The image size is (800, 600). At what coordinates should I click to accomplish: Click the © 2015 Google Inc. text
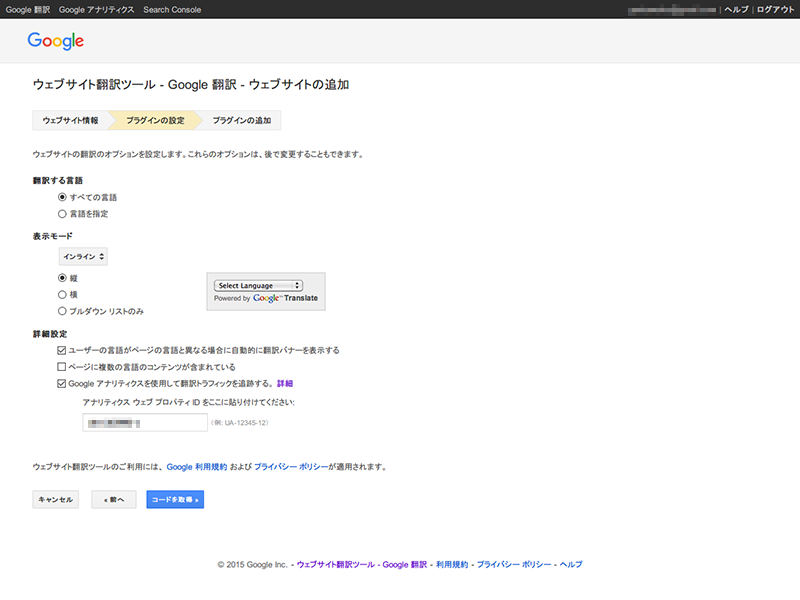coord(253,564)
